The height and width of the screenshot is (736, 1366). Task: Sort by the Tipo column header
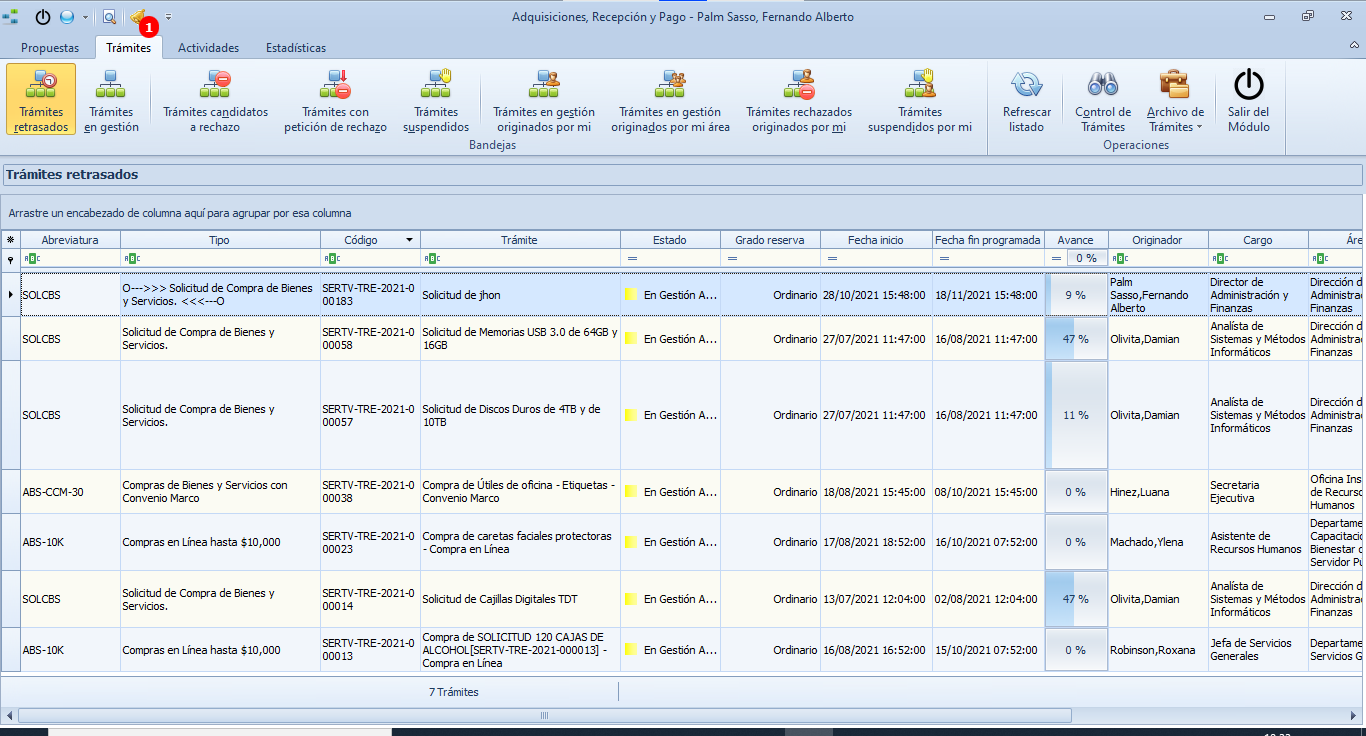click(x=220, y=240)
